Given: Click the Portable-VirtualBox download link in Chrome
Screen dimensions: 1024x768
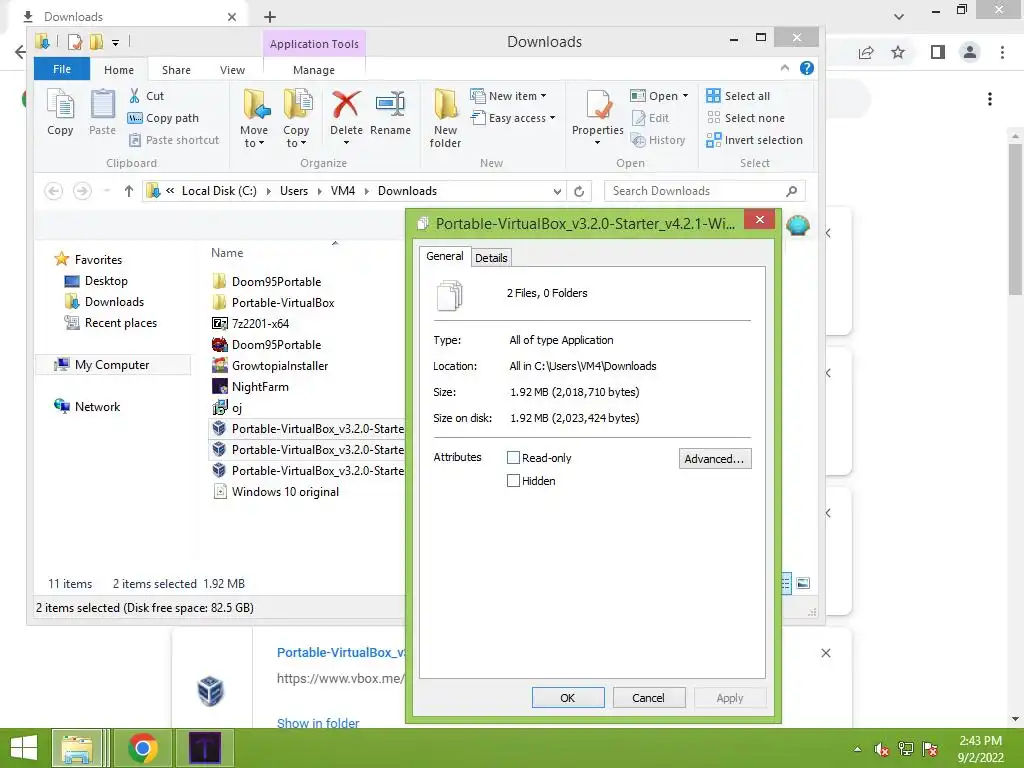Looking at the screenshot, I should 341,652.
